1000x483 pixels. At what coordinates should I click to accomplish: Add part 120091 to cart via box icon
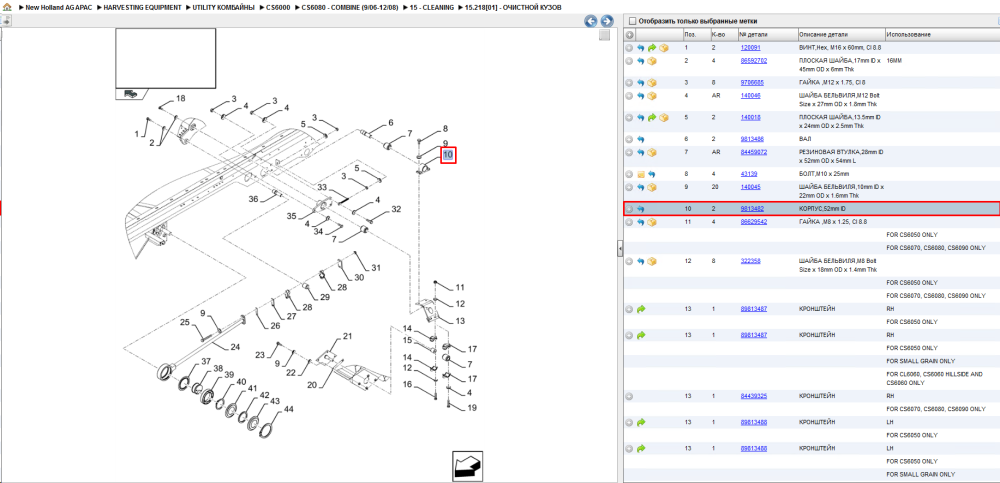(x=663, y=48)
